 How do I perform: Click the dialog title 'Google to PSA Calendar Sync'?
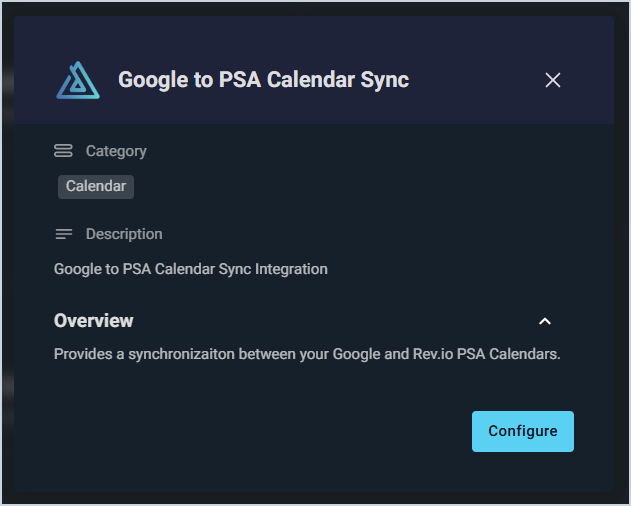tap(263, 80)
